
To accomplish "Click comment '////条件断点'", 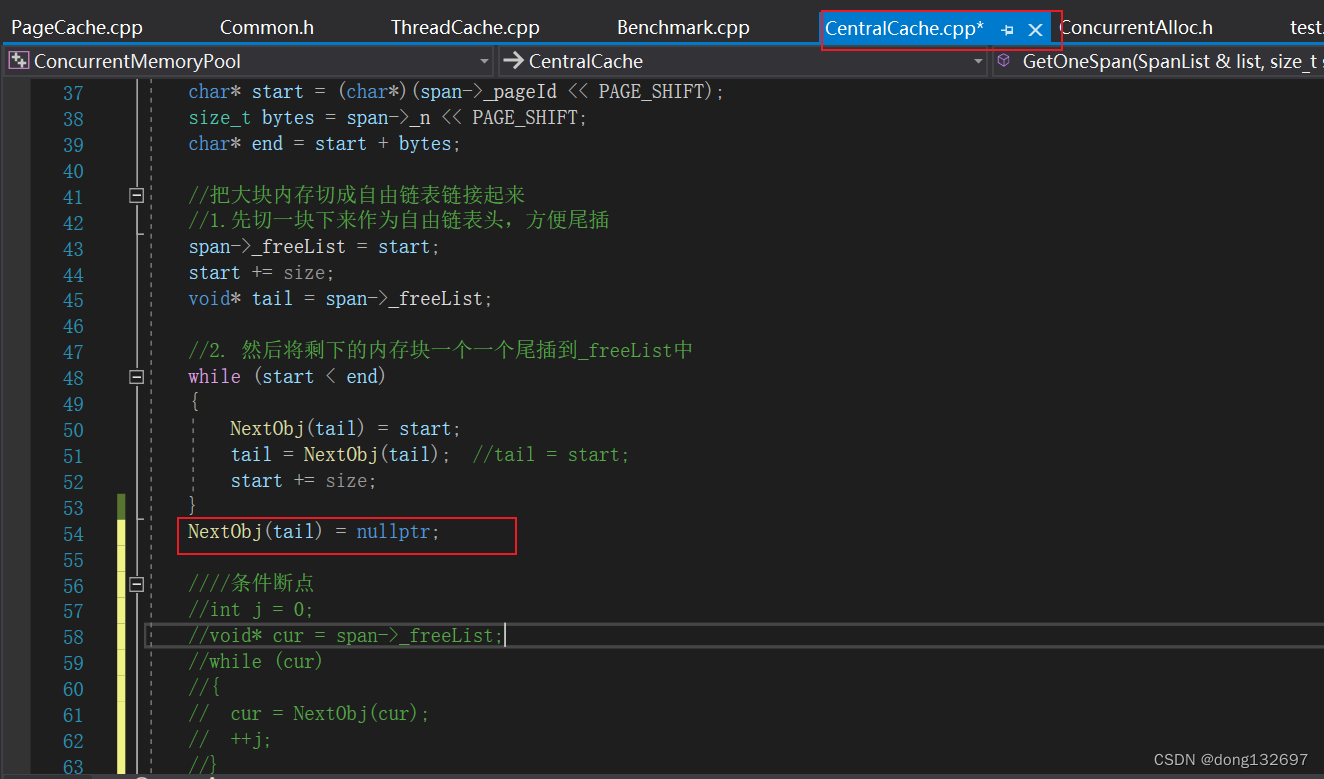I will [x=251, y=584].
